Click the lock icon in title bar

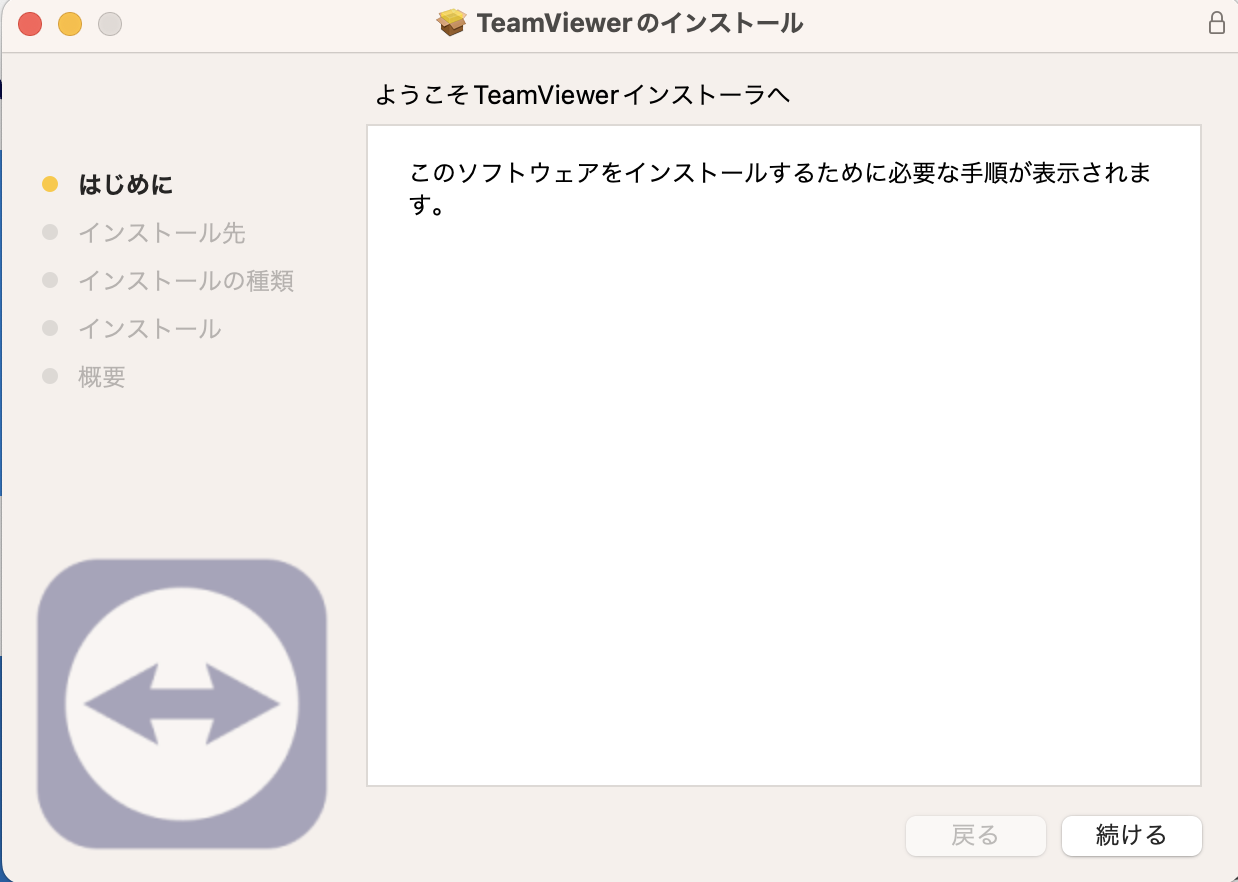click(1217, 23)
